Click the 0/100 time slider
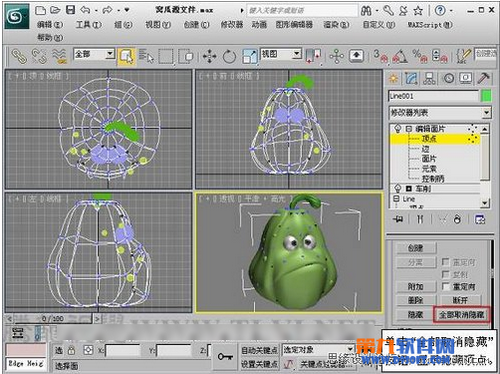 point(53,319)
